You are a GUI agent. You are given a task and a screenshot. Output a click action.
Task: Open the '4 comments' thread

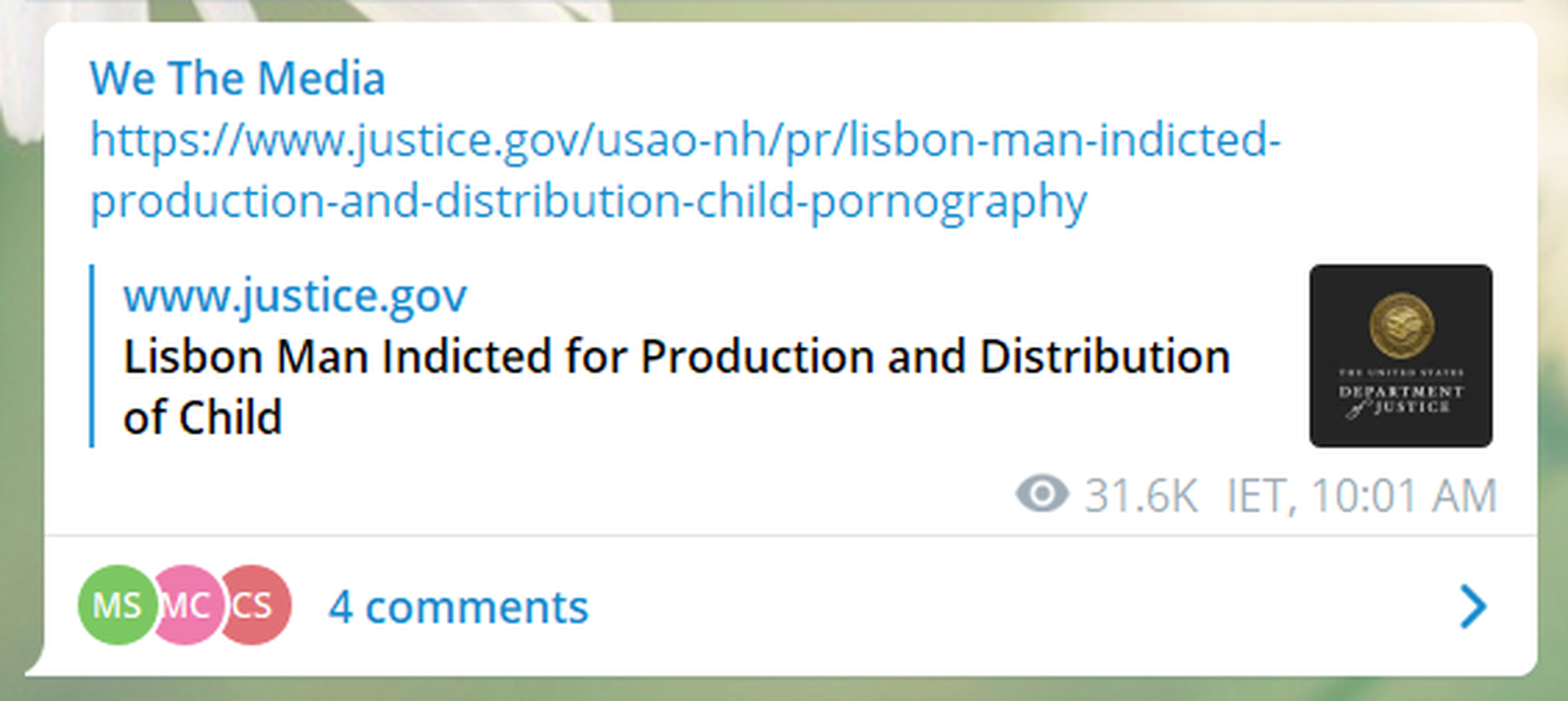coord(458,608)
